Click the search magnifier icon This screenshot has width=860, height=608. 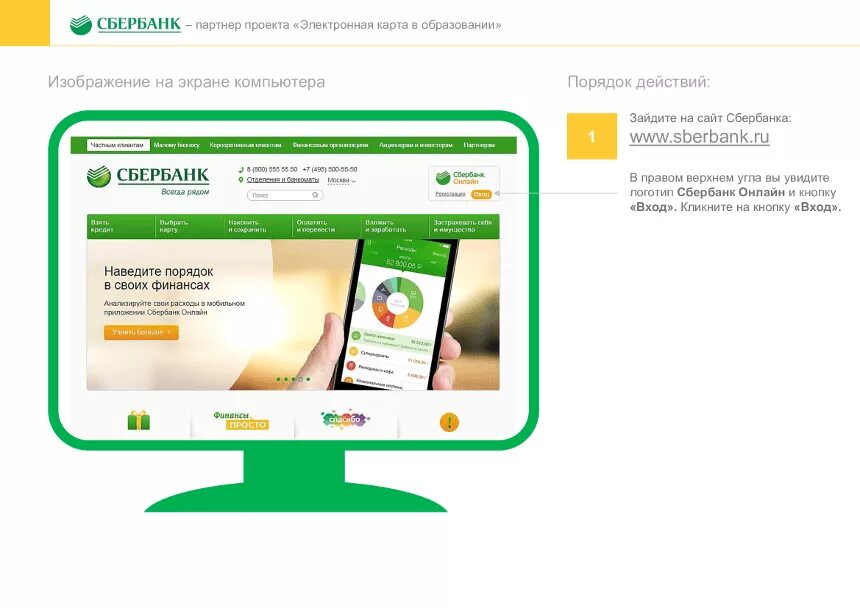(x=315, y=195)
